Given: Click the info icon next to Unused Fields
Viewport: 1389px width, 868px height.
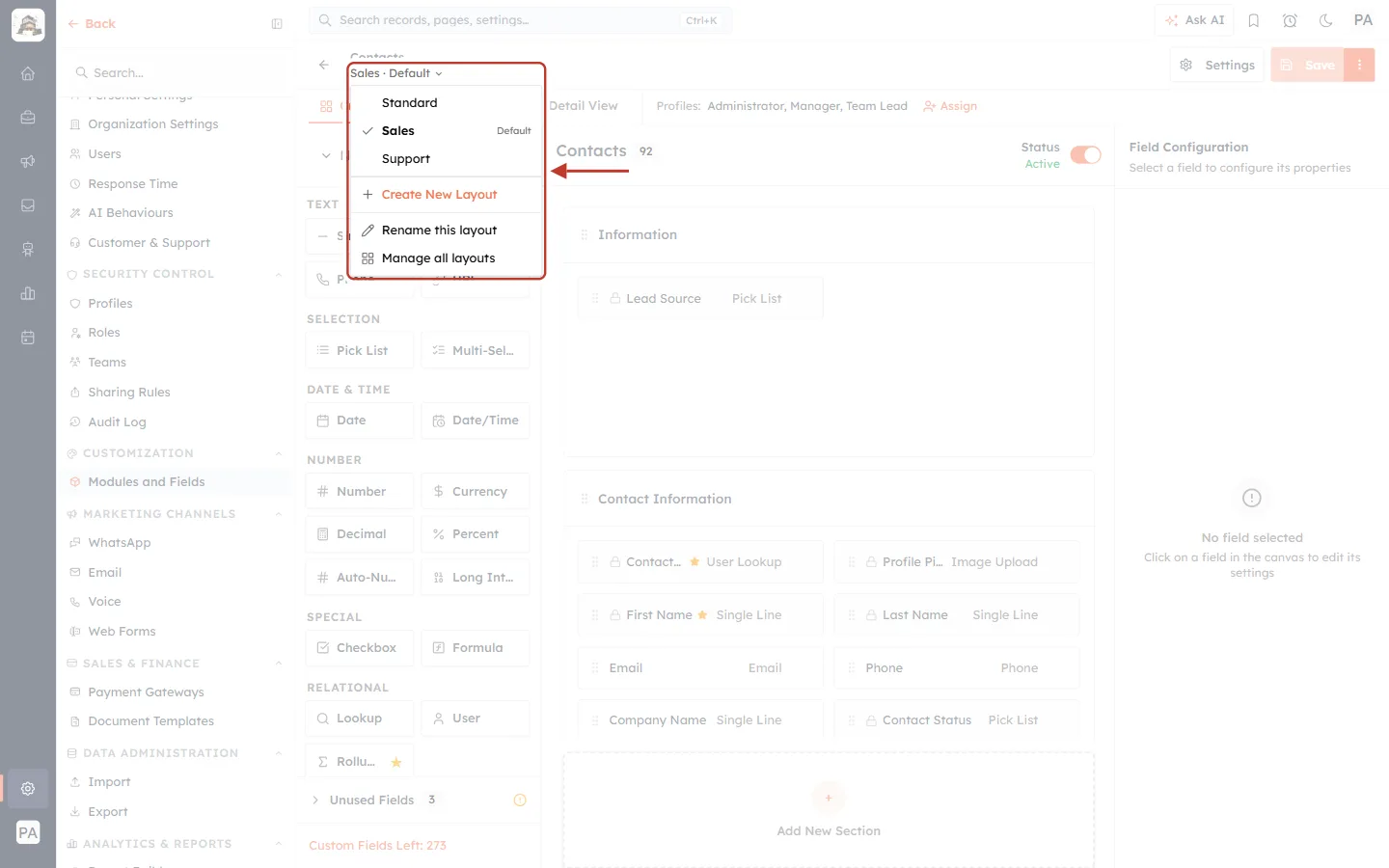Looking at the screenshot, I should coord(520,800).
